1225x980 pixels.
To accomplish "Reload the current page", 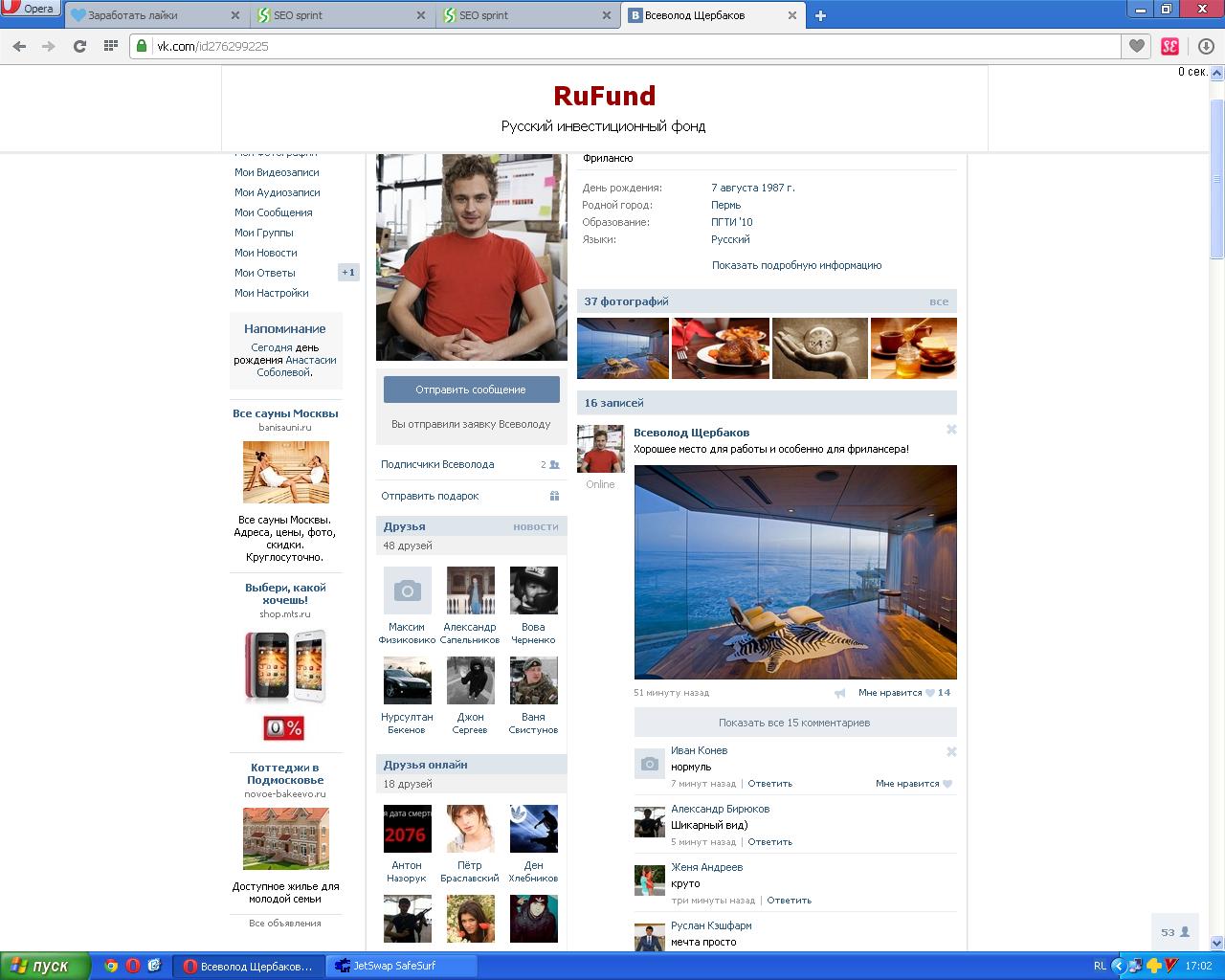I will pyautogui.click(x=80, y=46).
